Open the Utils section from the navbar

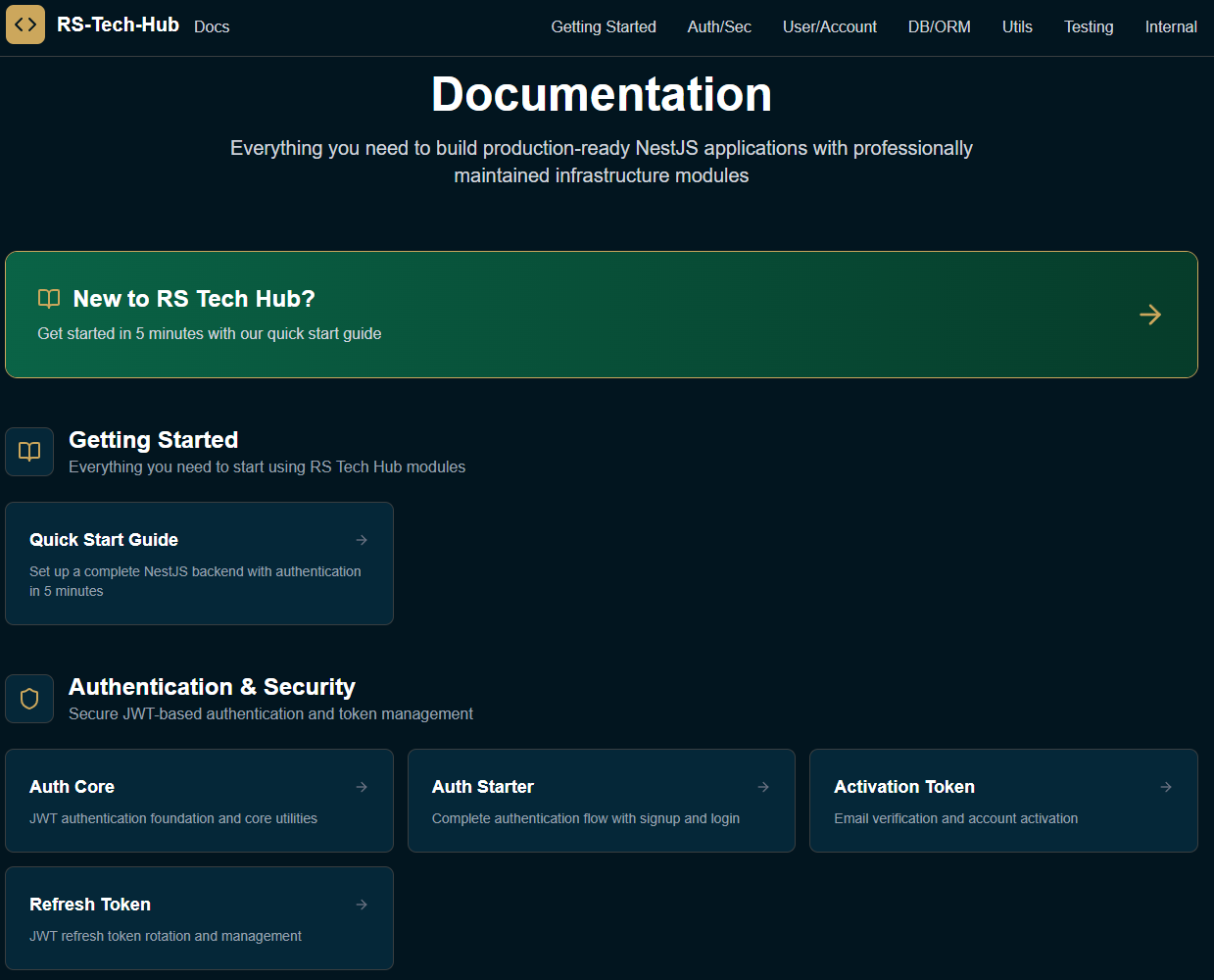(1016, 26)
